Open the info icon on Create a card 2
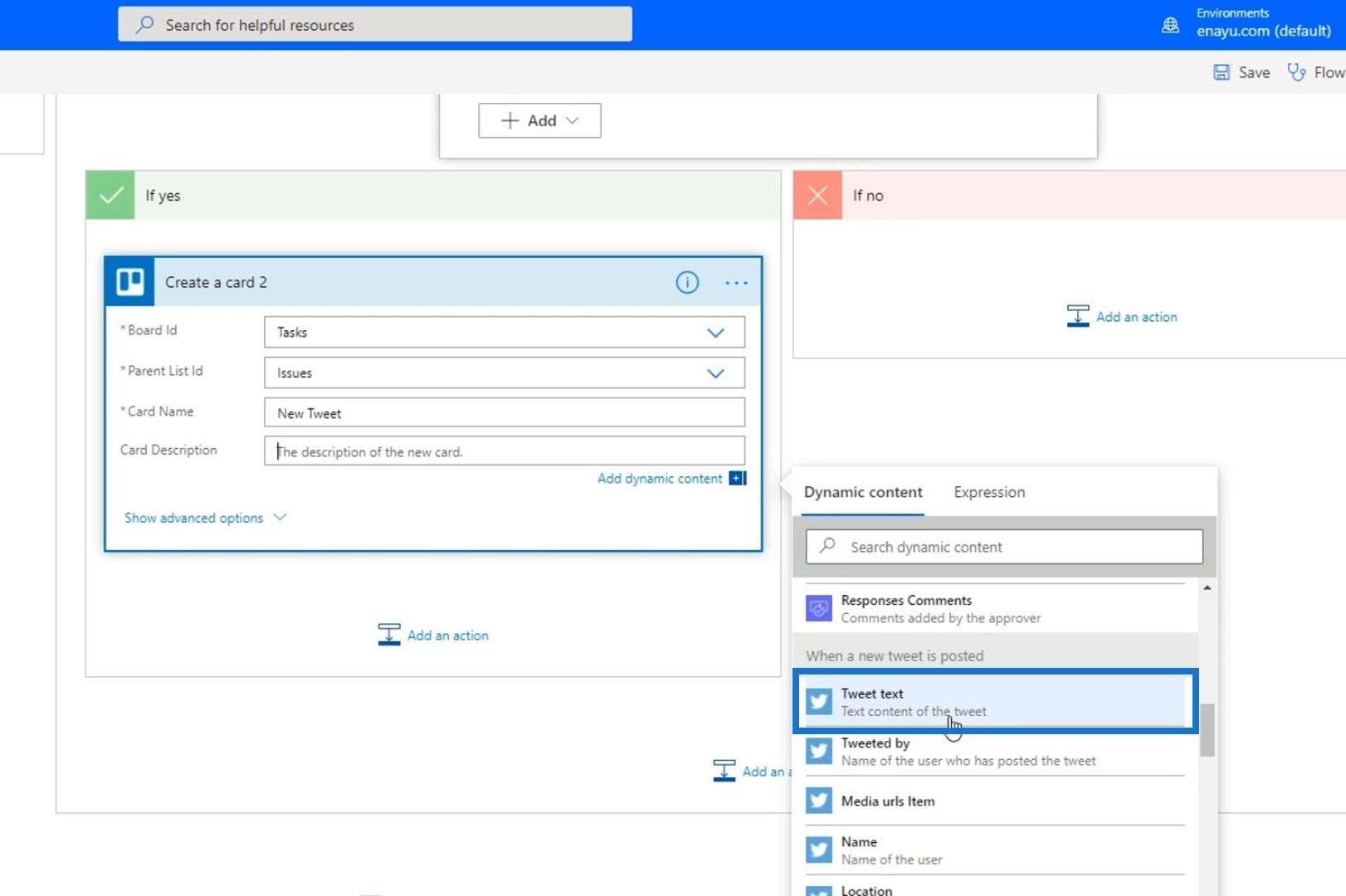The height and width of the screenshot is (896, 1346). coord(687,283)
